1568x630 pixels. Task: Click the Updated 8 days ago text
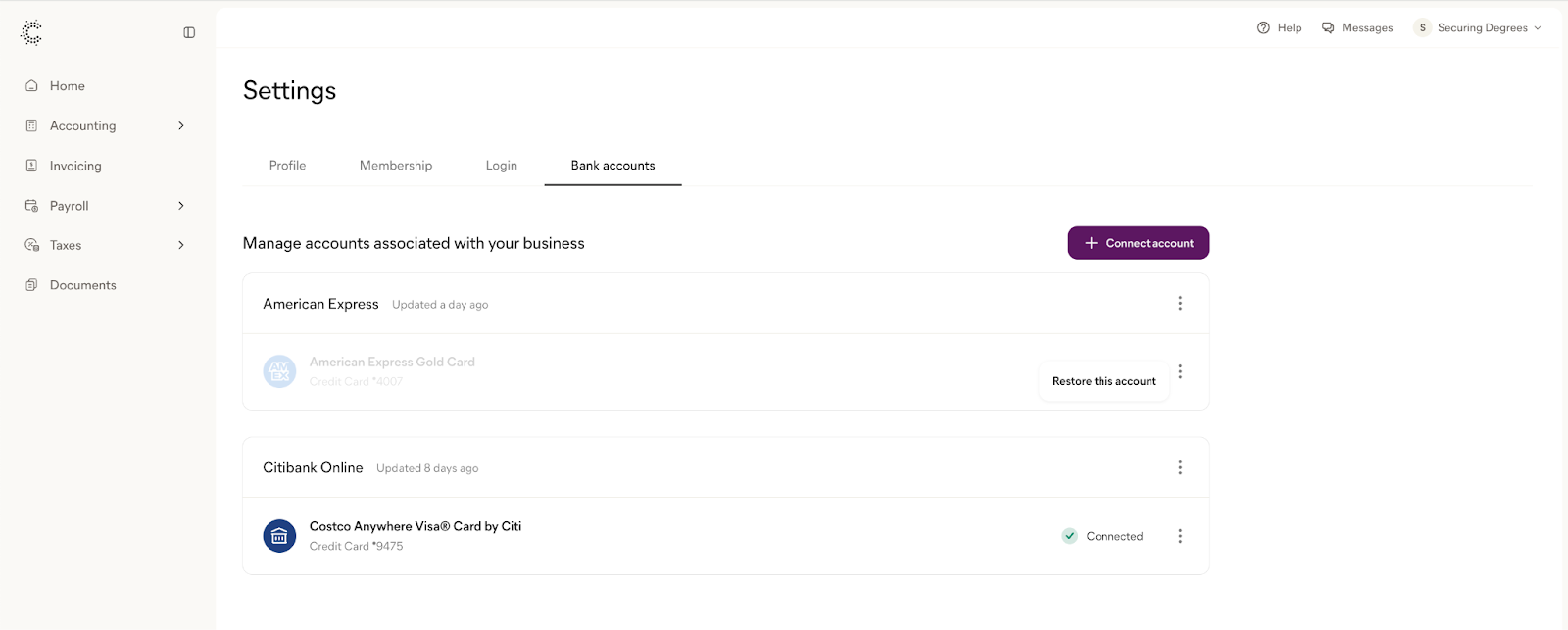427,468
